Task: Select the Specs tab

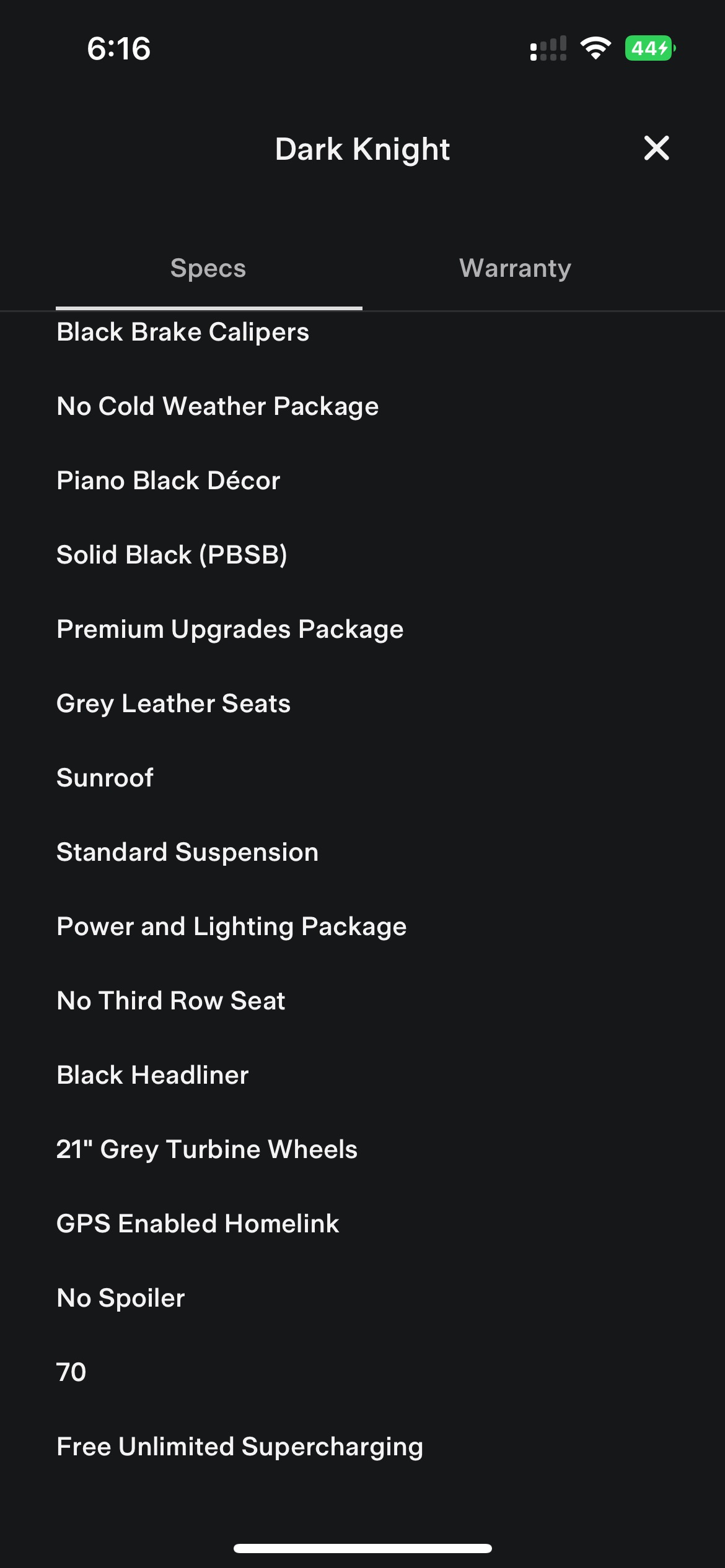Action: coord(208,268)
